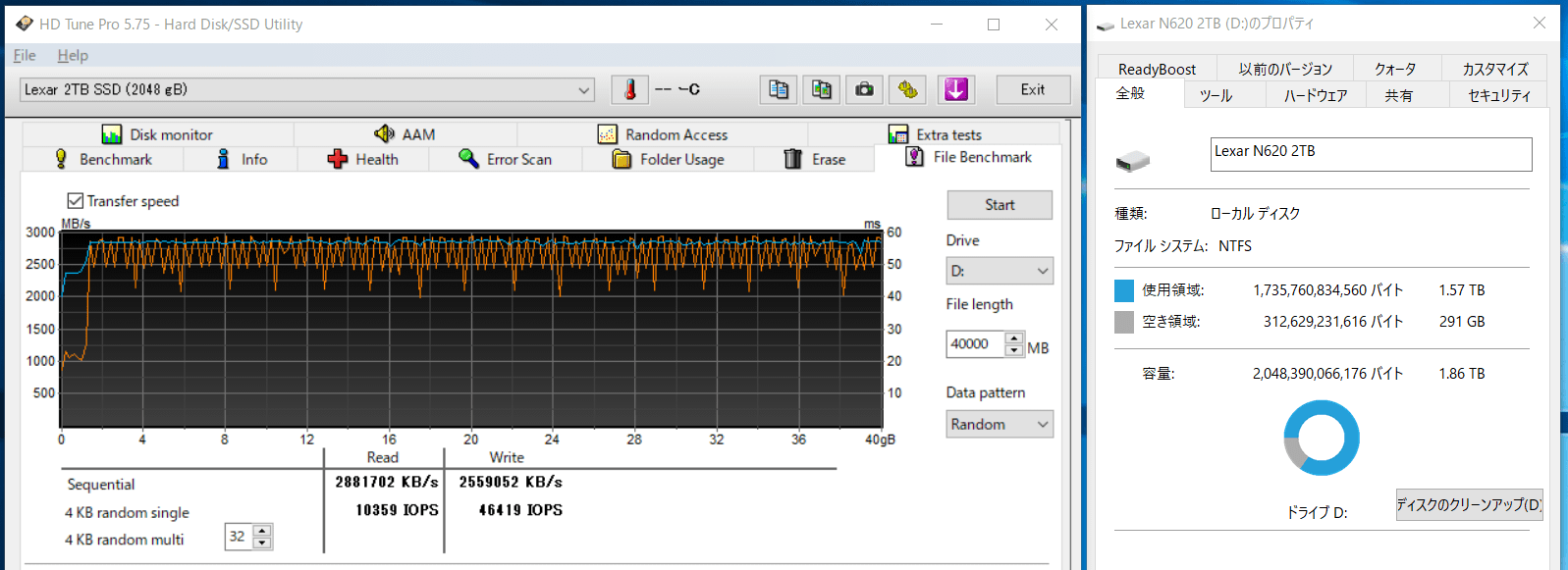Screen dimensions: 1568x570
Task: Click the drive icon in properties title bar
Action: [x=1106, y=25]
